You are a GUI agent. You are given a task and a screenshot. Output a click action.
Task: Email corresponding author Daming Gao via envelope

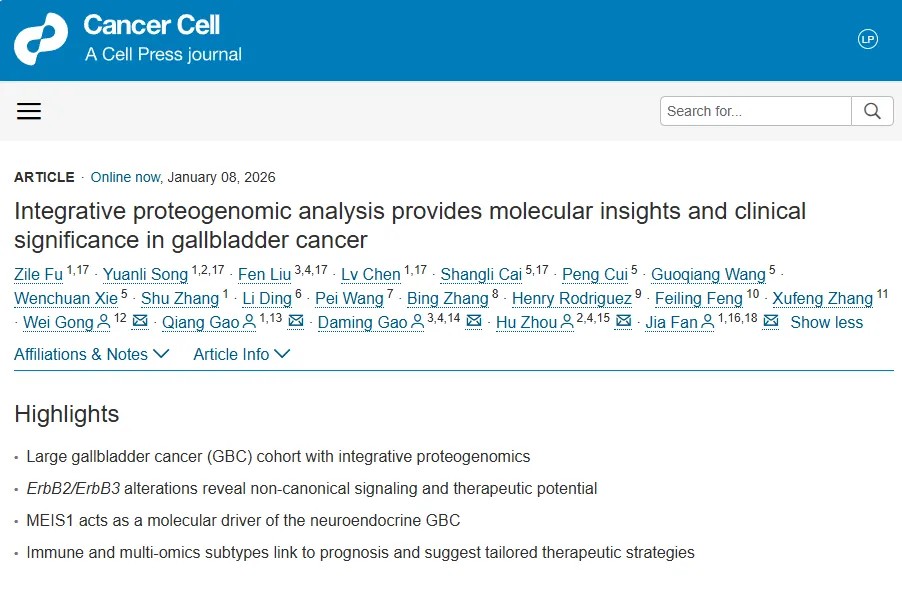(474, 322)
